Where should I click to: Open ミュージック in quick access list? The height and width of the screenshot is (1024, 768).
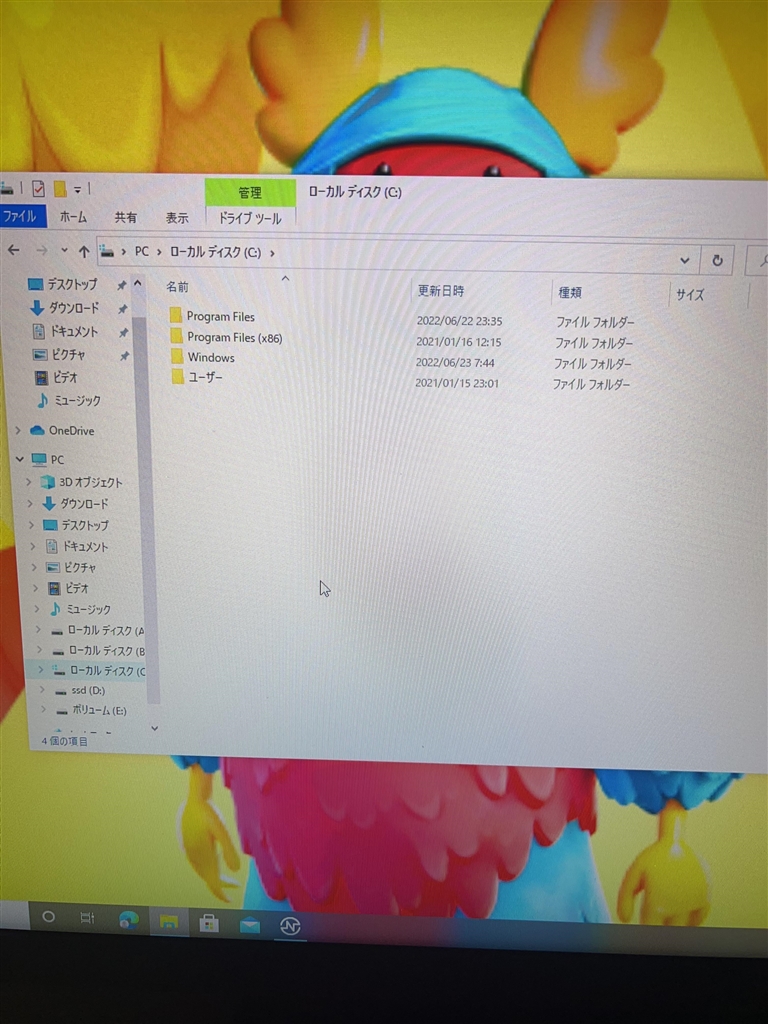pos(69,400)
